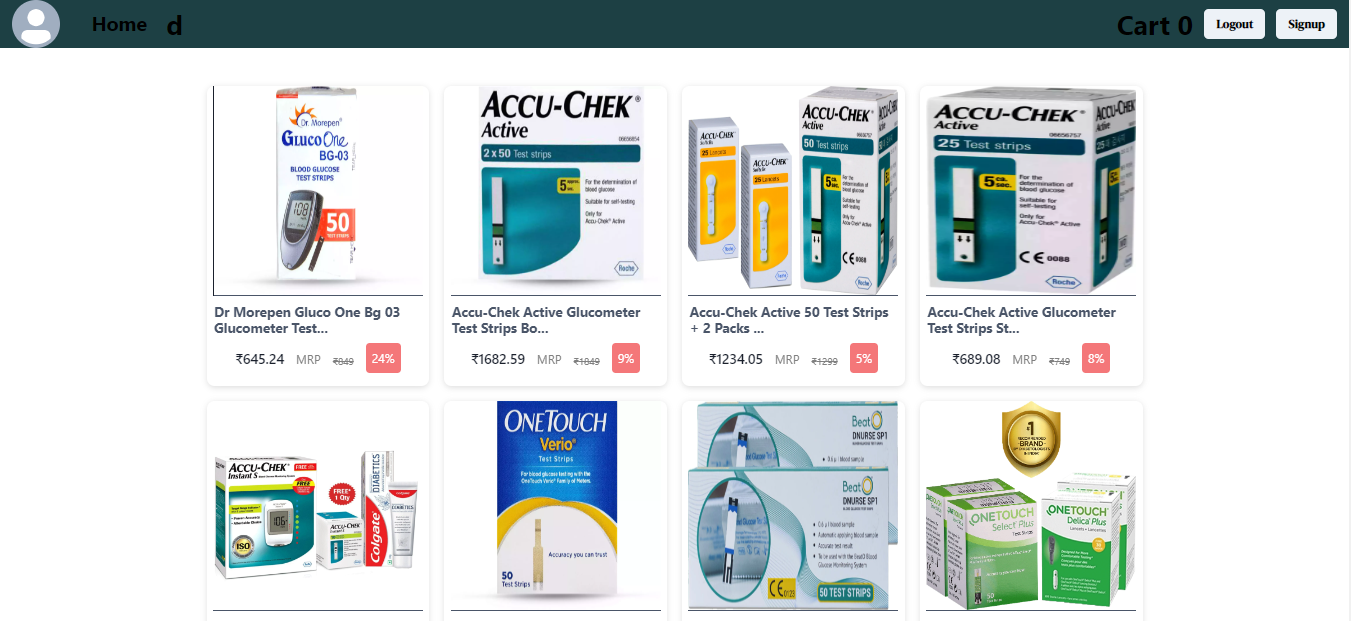Click the user profile avatar icon
Image resolution: width=1351 pixels, height=621 pixels.
36,24
